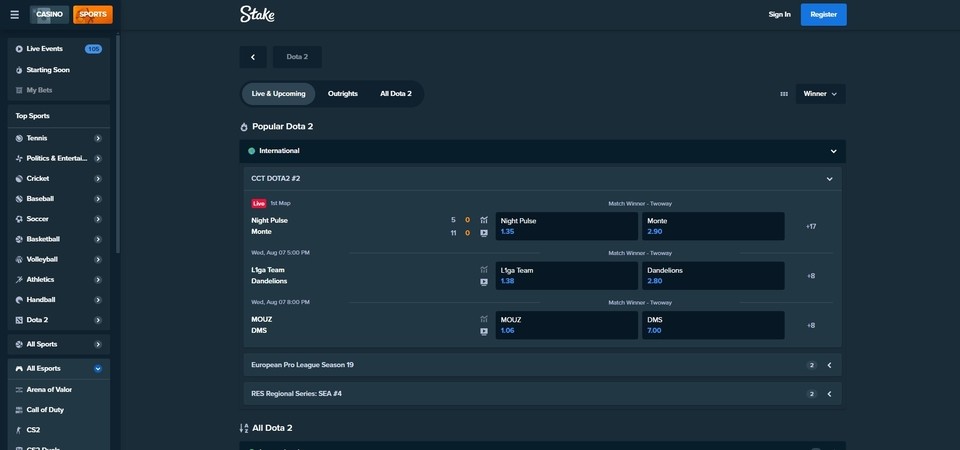Click the Call of Duty icon
The height and width of the screenshot is (450, 960).
19,410
